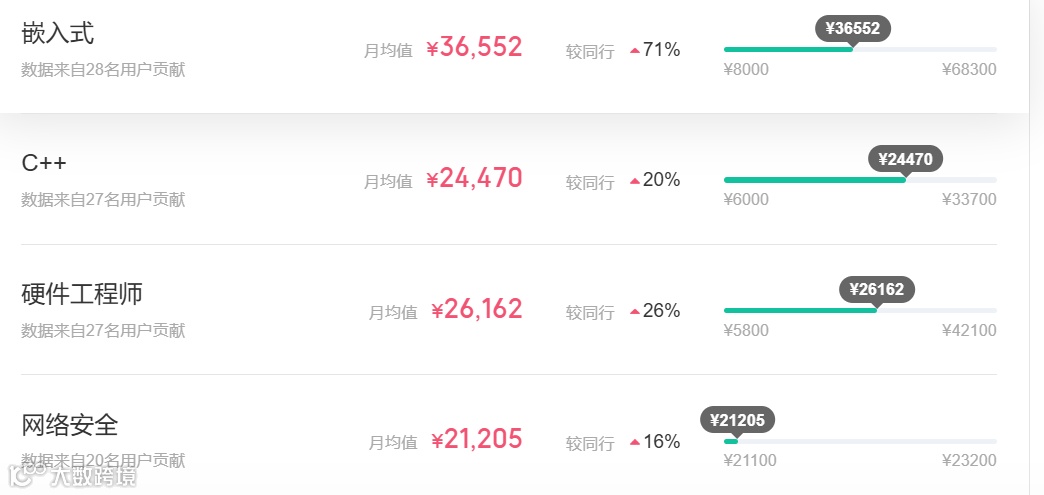Open the C++ job category

click(x=44, y=163)
